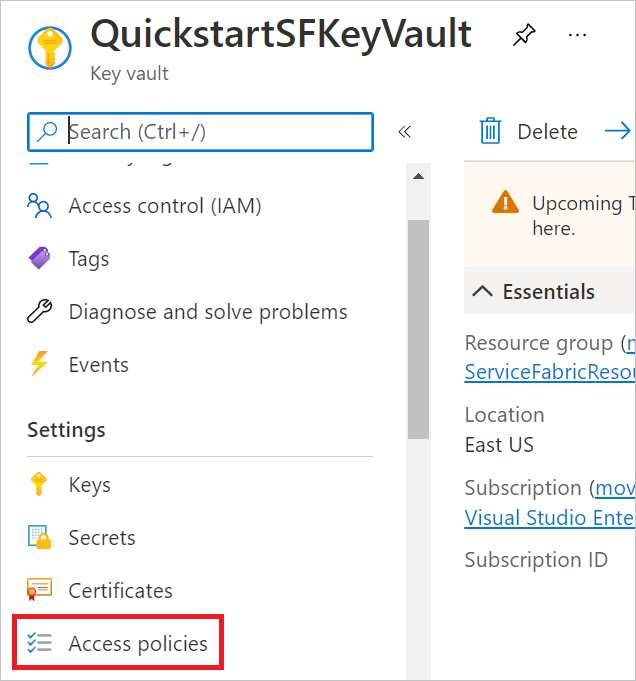Click the Delete trash can icon
This screenshot has height=681, width=636.
[490, 131]
